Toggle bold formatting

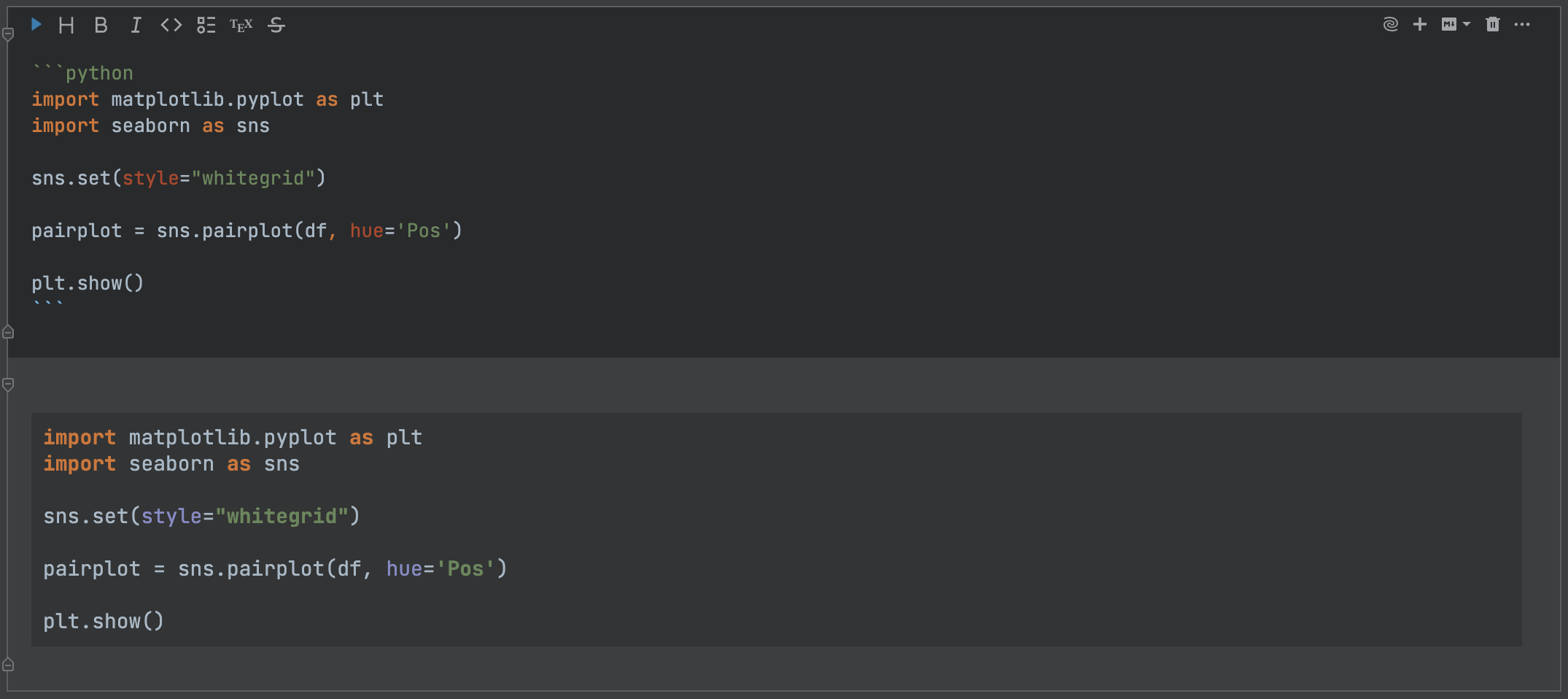point(101,26)
